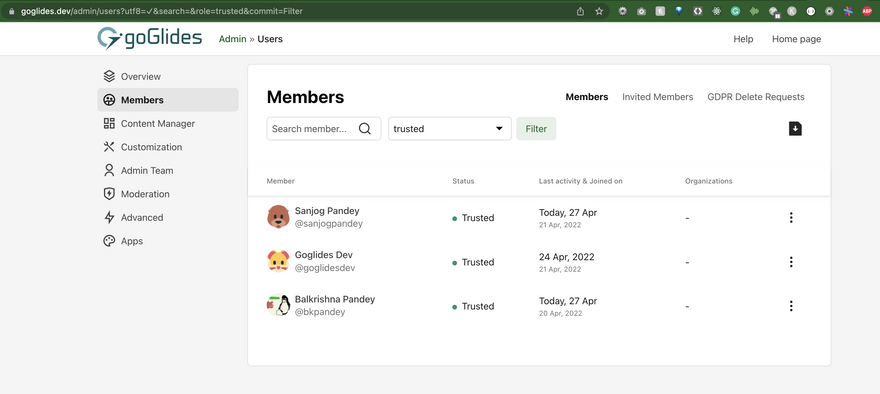The image size is (880, 394).
Task: Switch to Invited Members tab
Action: (x=658, y=97)
